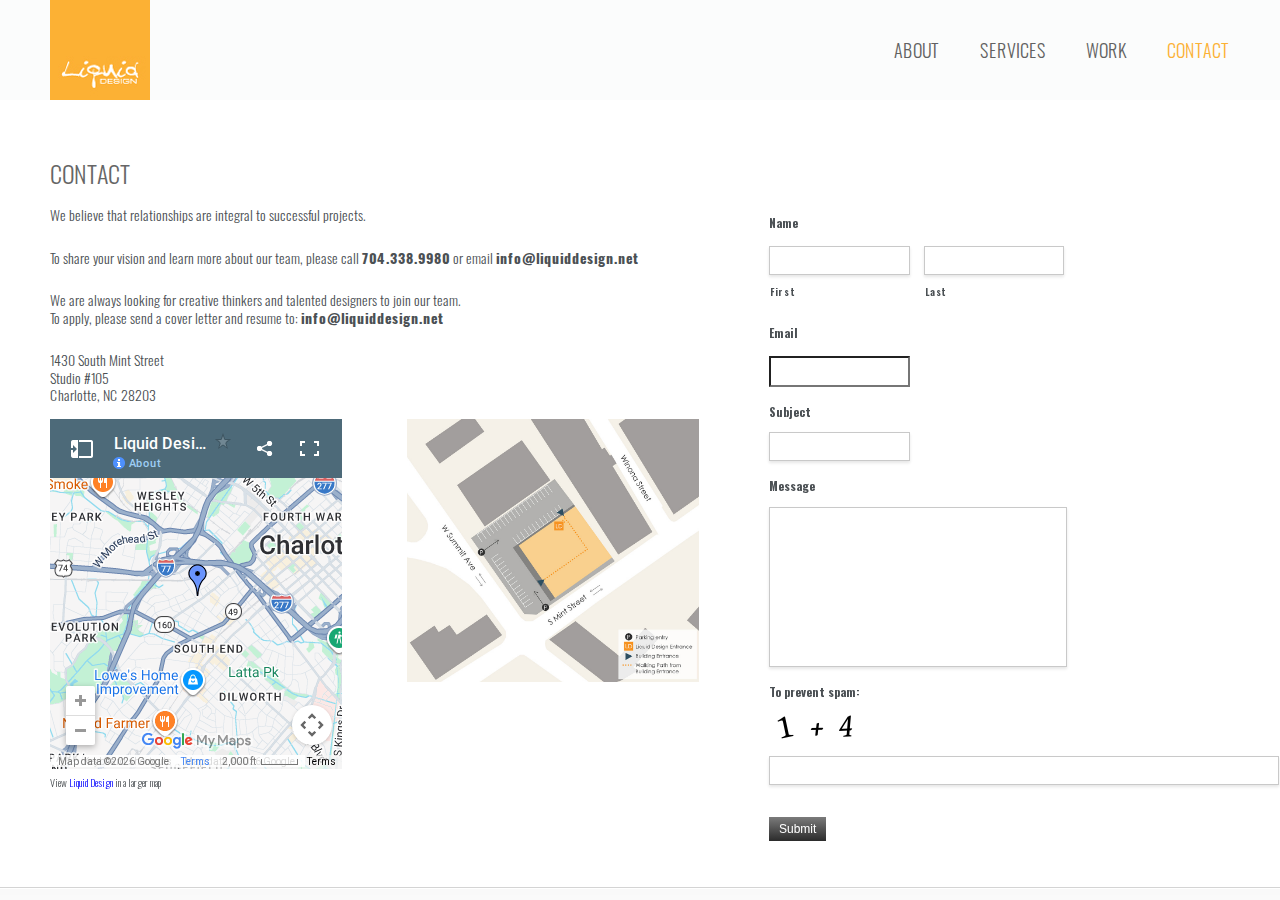
Task: Share the embedded map
Action: coord(264,449)
